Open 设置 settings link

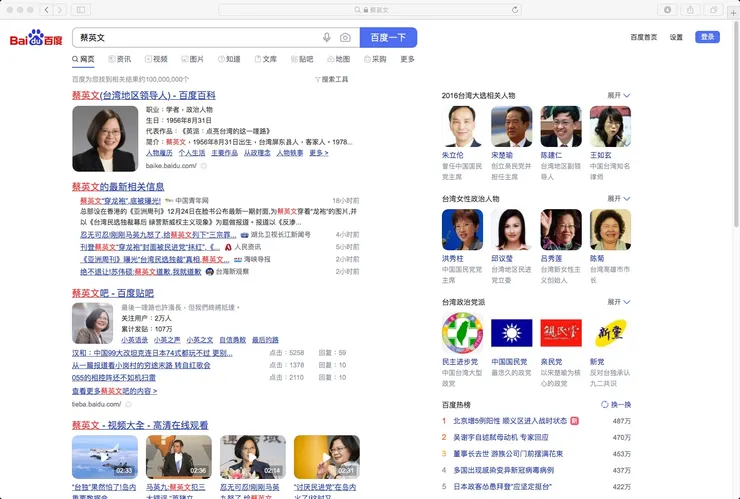coord(676,37)
